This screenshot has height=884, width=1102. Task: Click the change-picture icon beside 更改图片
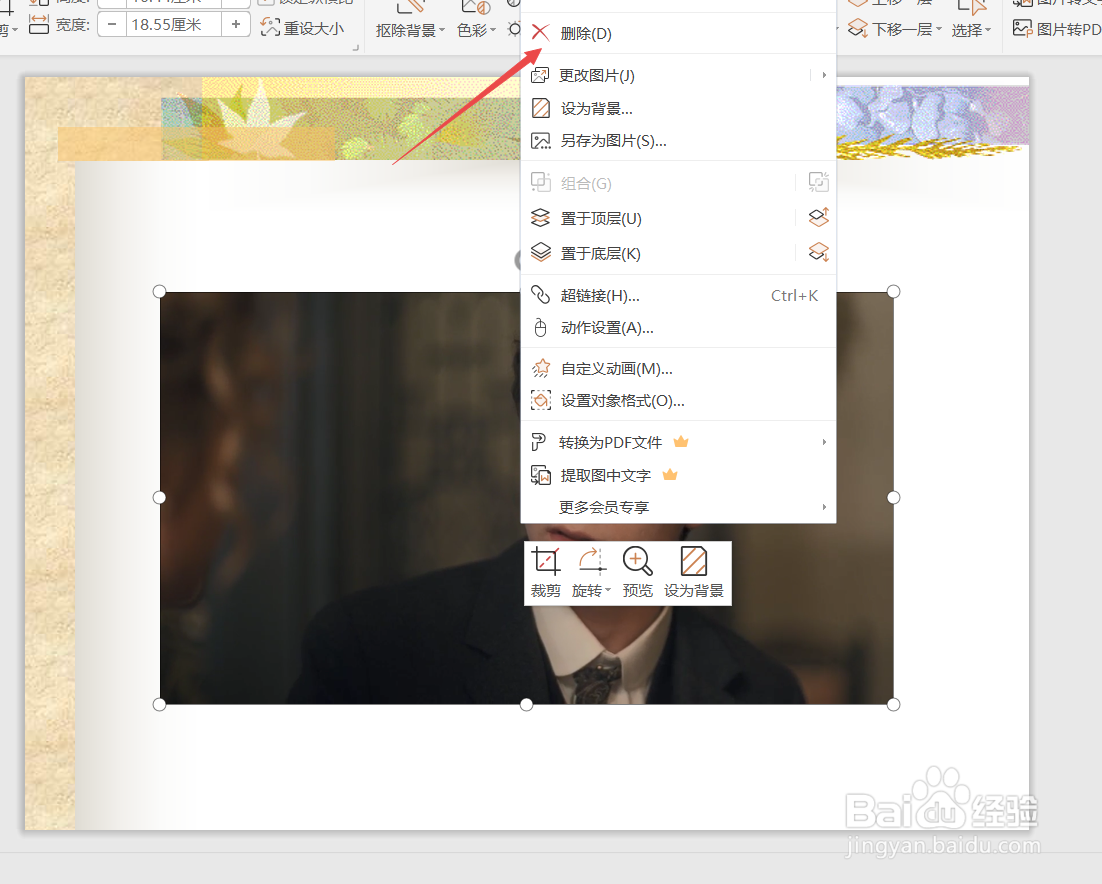(x=540, y=75)
